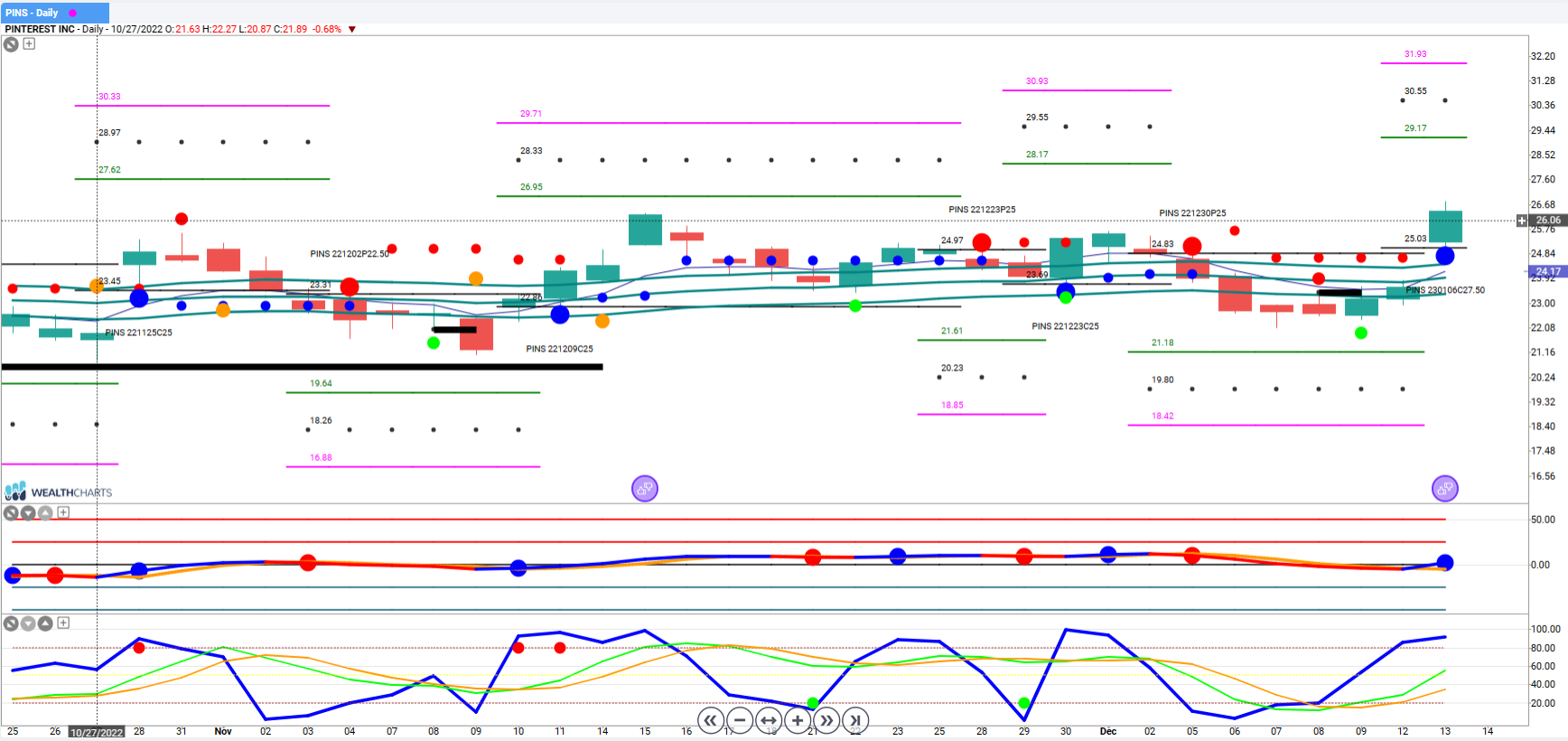Click the dark red down arrow after -0.68%
This screenshot has width=1568, height=741.
(x=352, y=29)
